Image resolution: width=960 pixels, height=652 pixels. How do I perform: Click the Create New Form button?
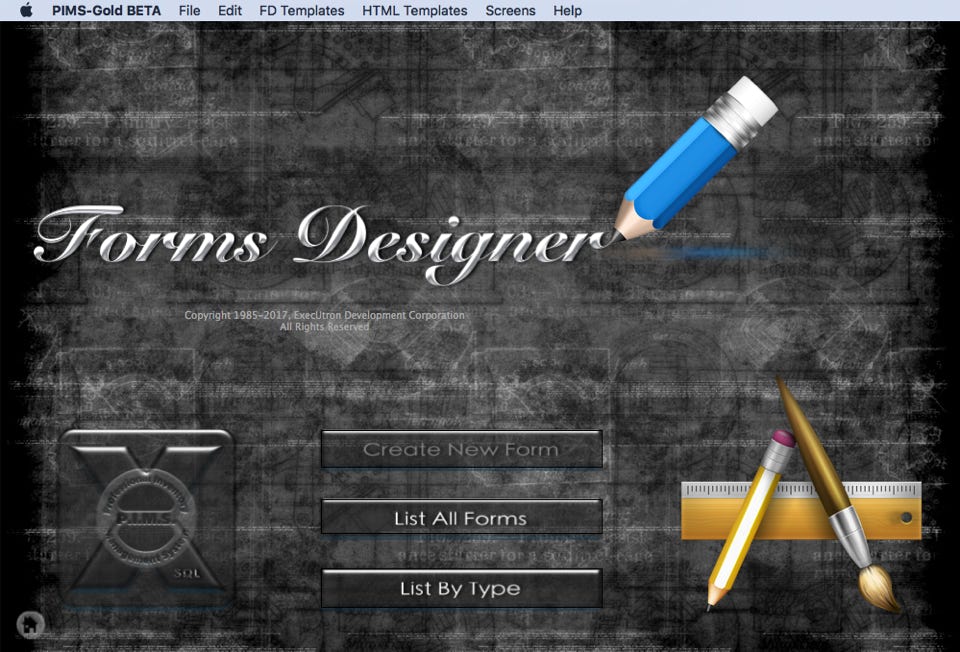pos(462,449)
